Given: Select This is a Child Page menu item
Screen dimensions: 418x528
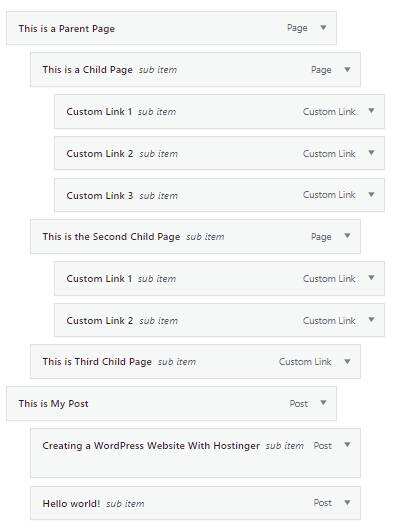Looking at the screenshot, I should [x=195, y=70].
